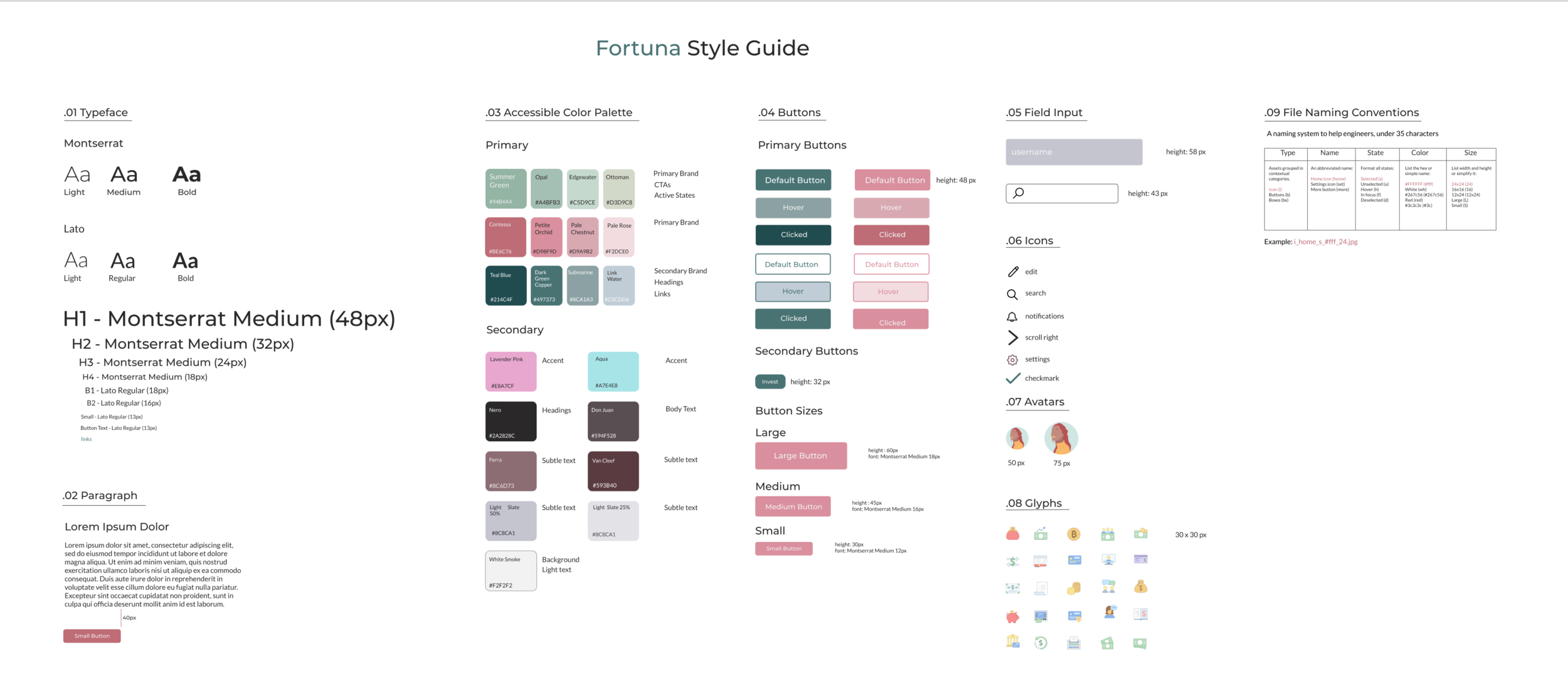Click the dark teal filled Clicked button
1568x686 pixels.
click(793, 235)
